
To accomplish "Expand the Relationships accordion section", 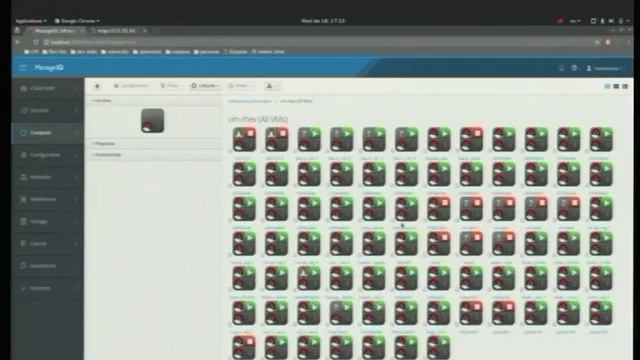I will 154,155.
